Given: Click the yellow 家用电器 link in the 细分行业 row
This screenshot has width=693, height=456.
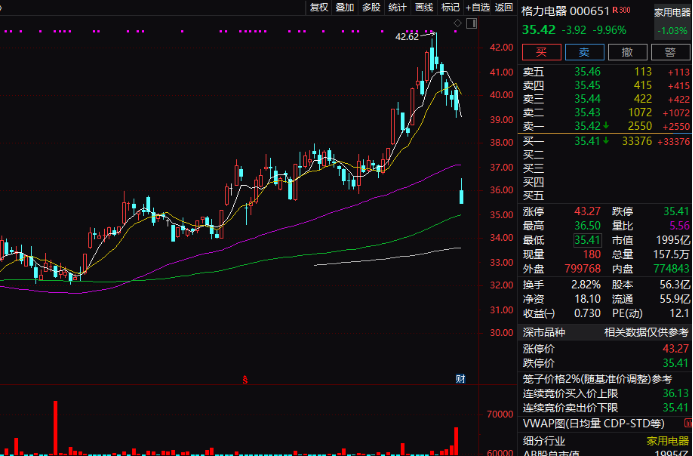Looking at the screenshot, I should point(668,441).
